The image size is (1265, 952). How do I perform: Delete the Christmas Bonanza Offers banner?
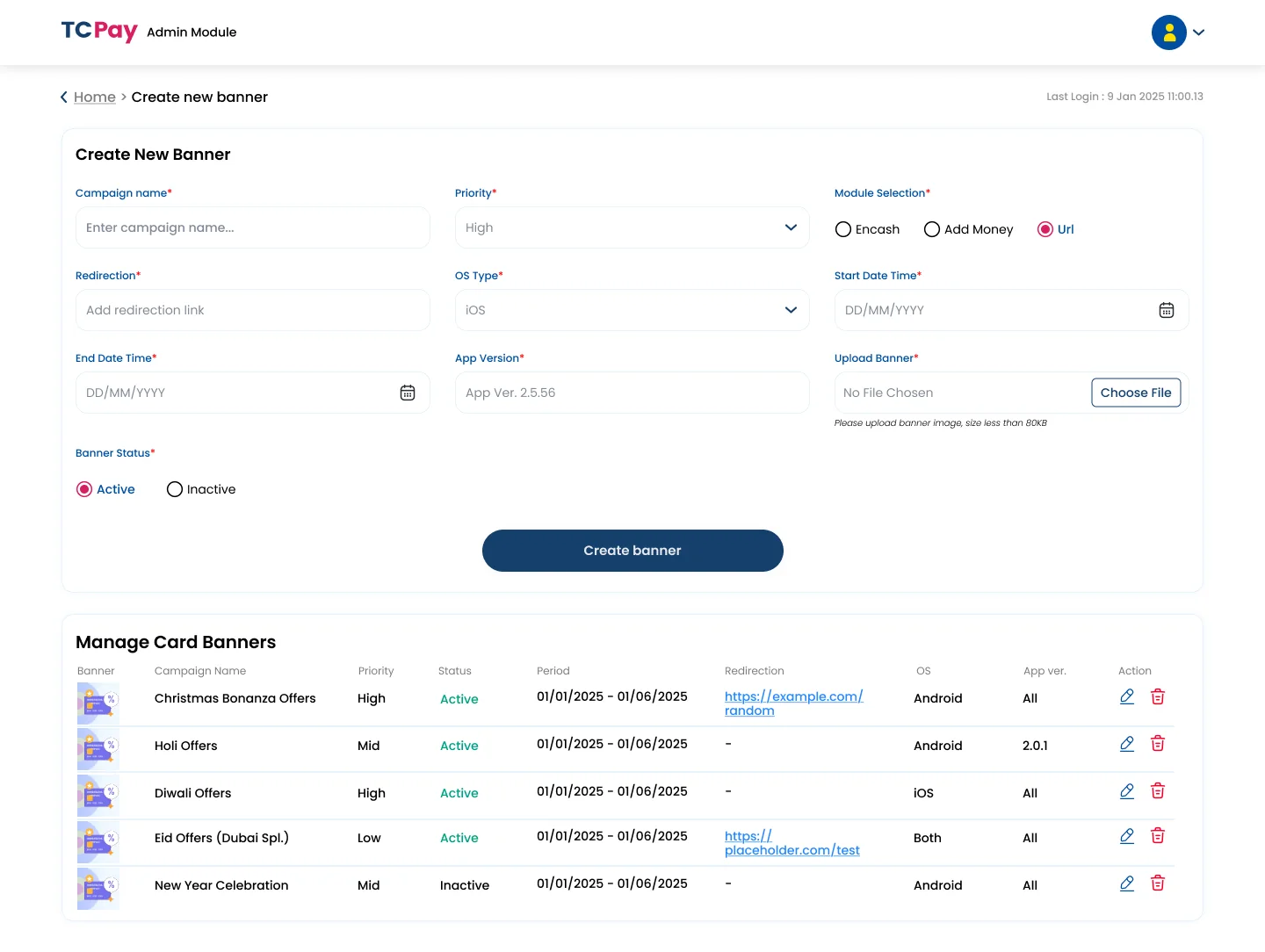pos(1158,696)
